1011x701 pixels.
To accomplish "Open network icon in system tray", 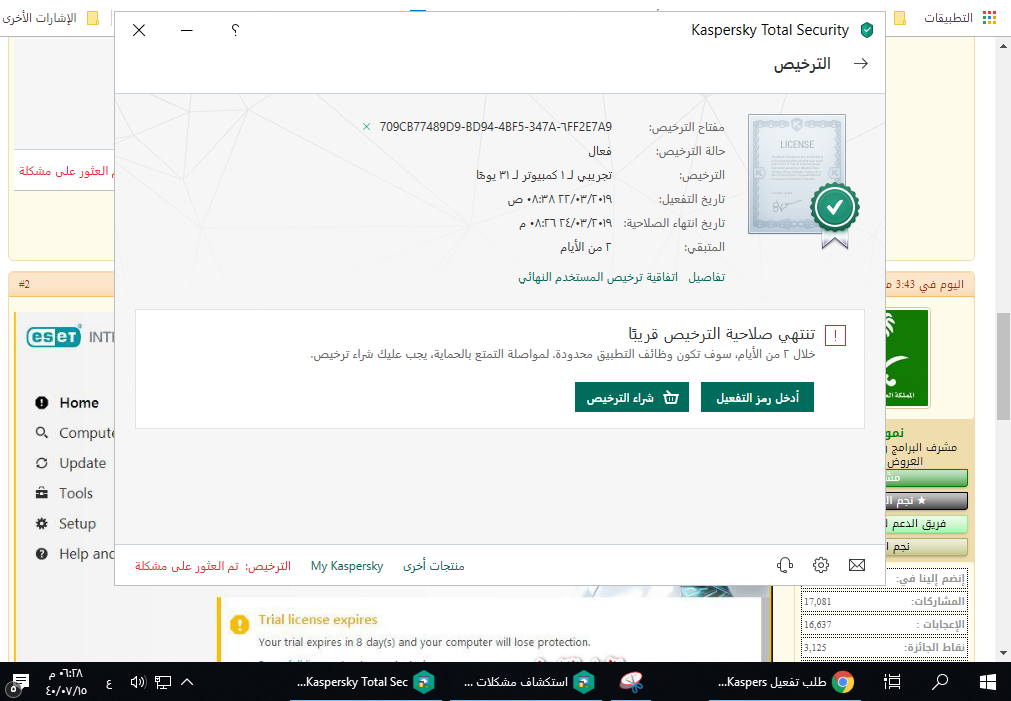I will click(163, 682).
